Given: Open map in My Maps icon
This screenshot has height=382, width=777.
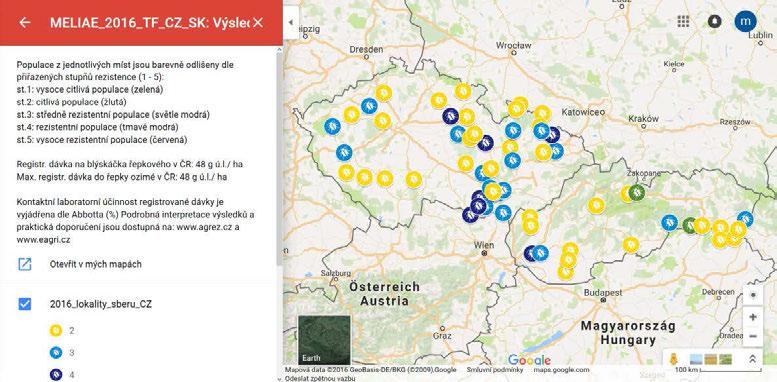Looking at the screenshot, I should [24, 264].
